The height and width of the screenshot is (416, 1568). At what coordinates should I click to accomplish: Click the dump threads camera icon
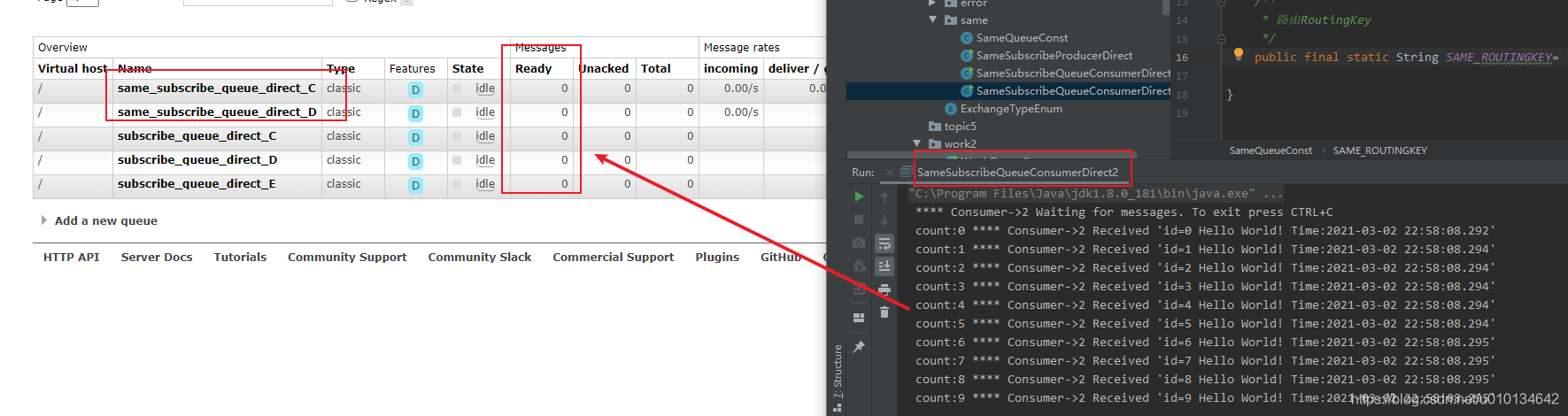pyautogui.click(x=858, y=243)
